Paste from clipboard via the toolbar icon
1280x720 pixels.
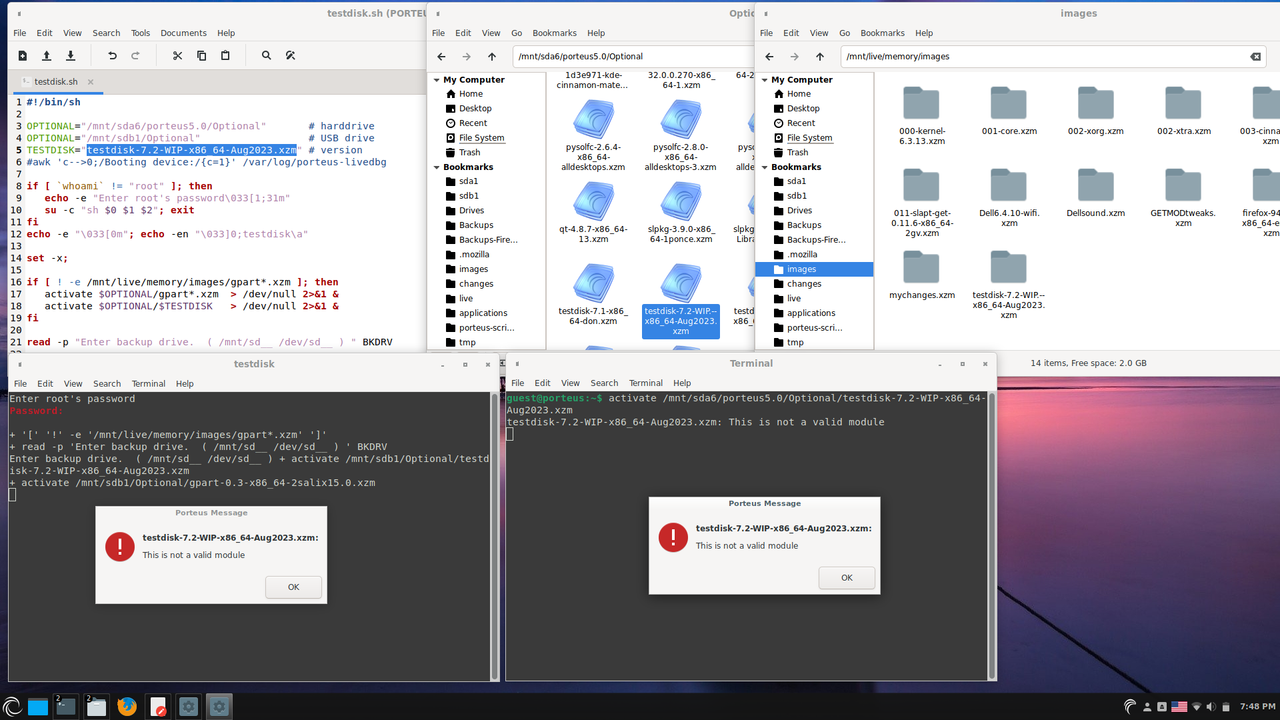pyautogui.click(x=224, y=55)
